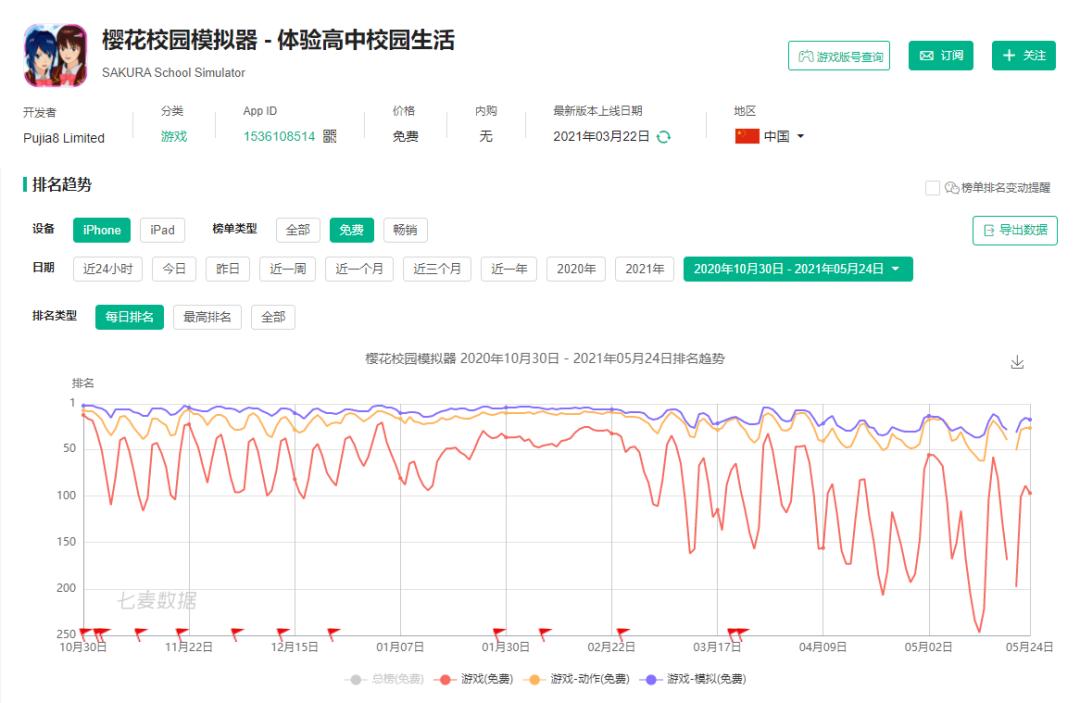Click the 排名趋势 section heading
1080x703 pixels.
click(x=62, y=185)
